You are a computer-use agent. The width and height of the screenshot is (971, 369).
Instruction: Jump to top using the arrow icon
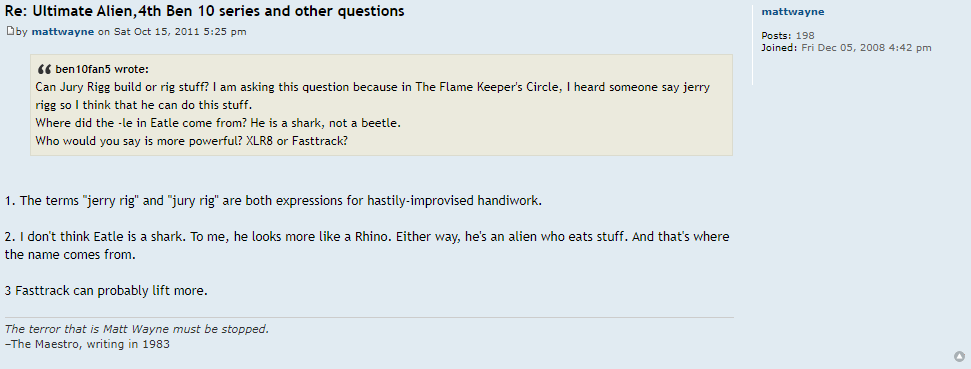(x=959, y=357)
